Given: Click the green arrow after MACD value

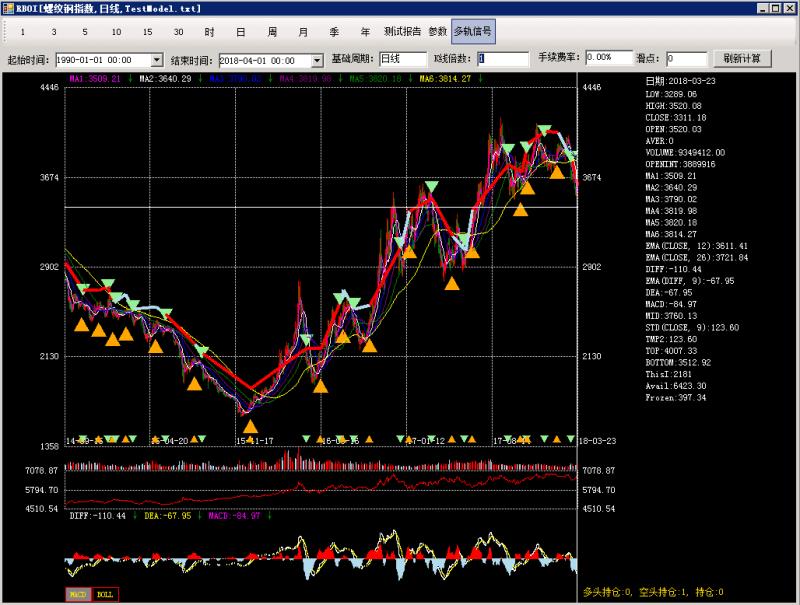Looking at the screenshot, I should tap(270, 516).
